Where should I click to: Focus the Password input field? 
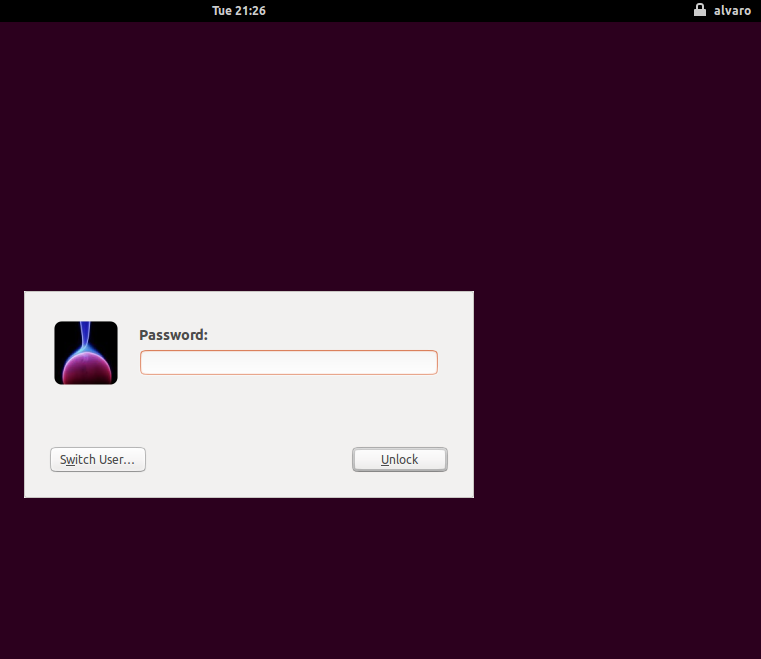pos(288,362)
